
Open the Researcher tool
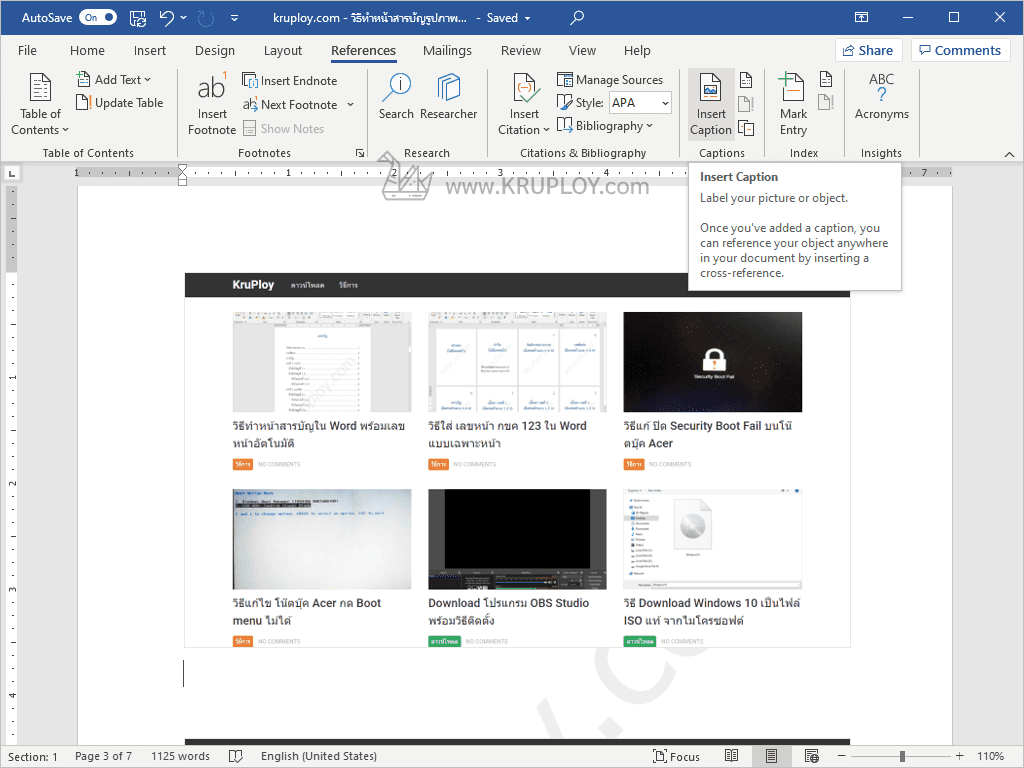coord(449,97)
